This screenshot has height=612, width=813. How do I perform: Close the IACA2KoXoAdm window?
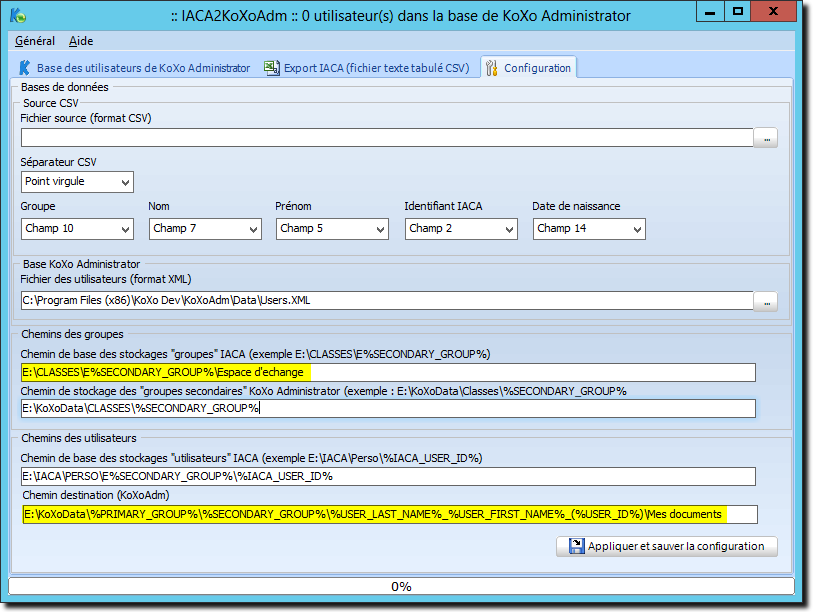pyautogui.click(x=773, y=11)
